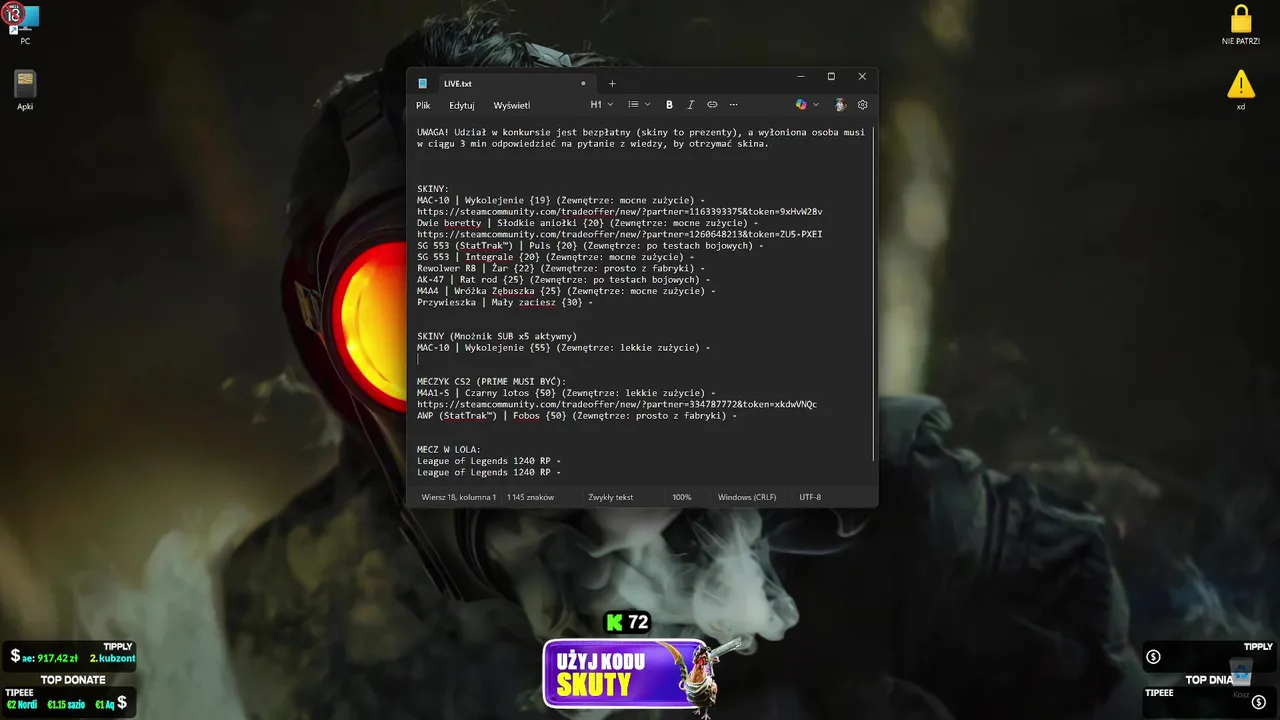Expand the H1 heading style dropdown
This screenshot has height=720, width=1280.
click(x=602, y=105)
